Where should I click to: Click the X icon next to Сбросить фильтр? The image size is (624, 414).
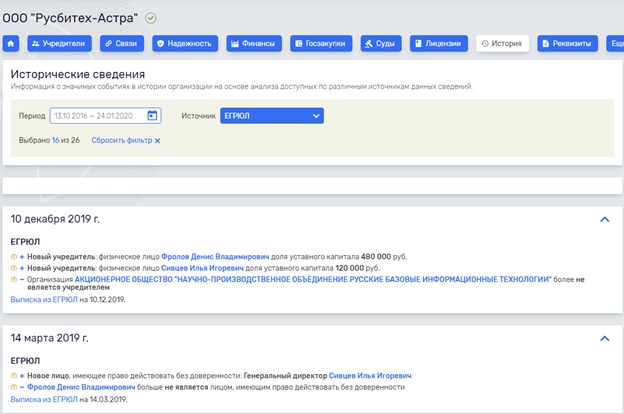158,141
